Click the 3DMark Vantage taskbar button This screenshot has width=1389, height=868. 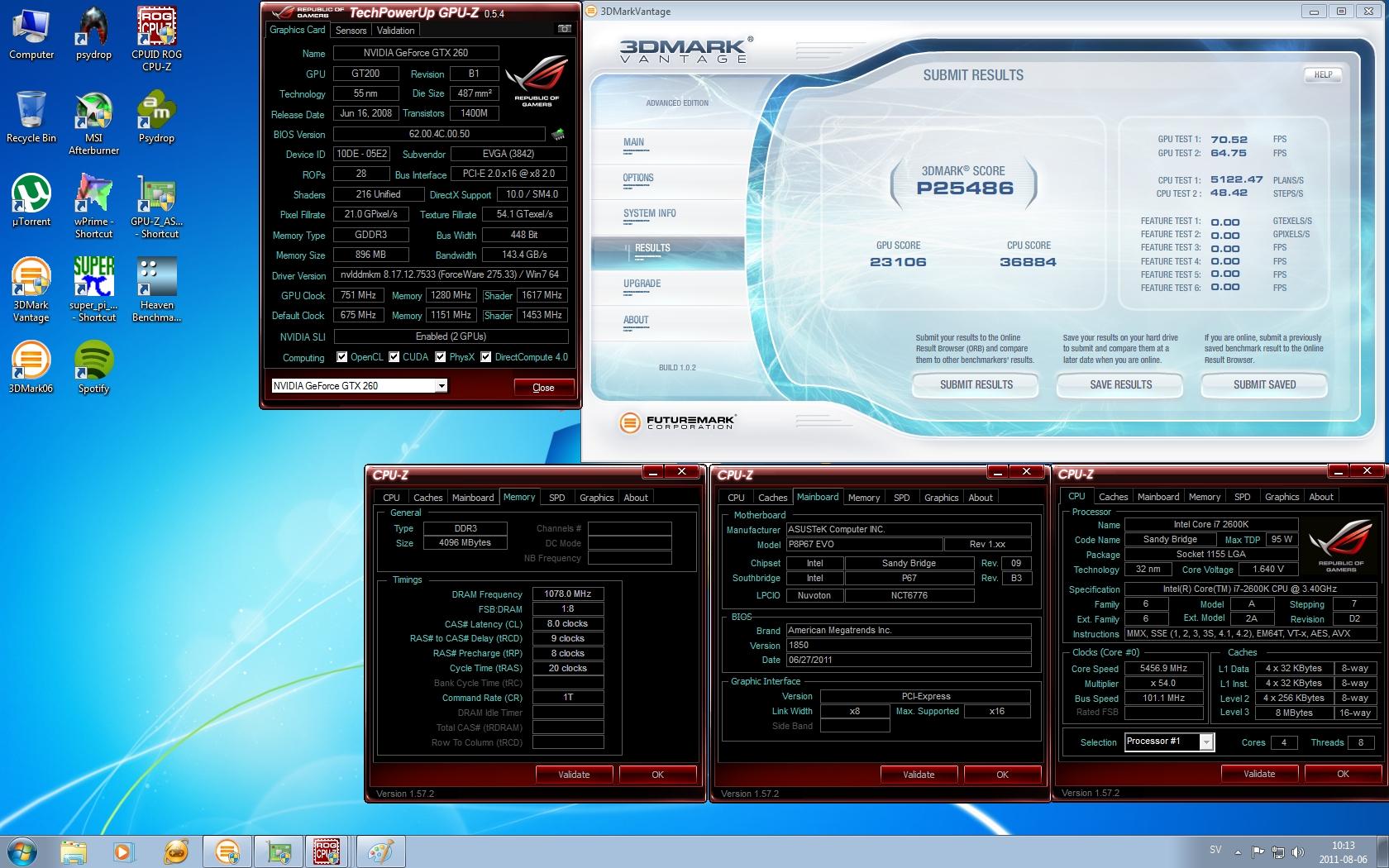pyautogui.click(x=227, y=851)
